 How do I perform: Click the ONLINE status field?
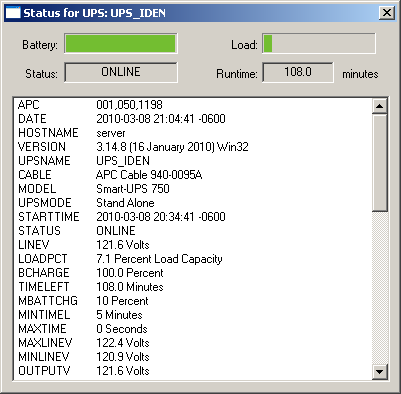121,72
